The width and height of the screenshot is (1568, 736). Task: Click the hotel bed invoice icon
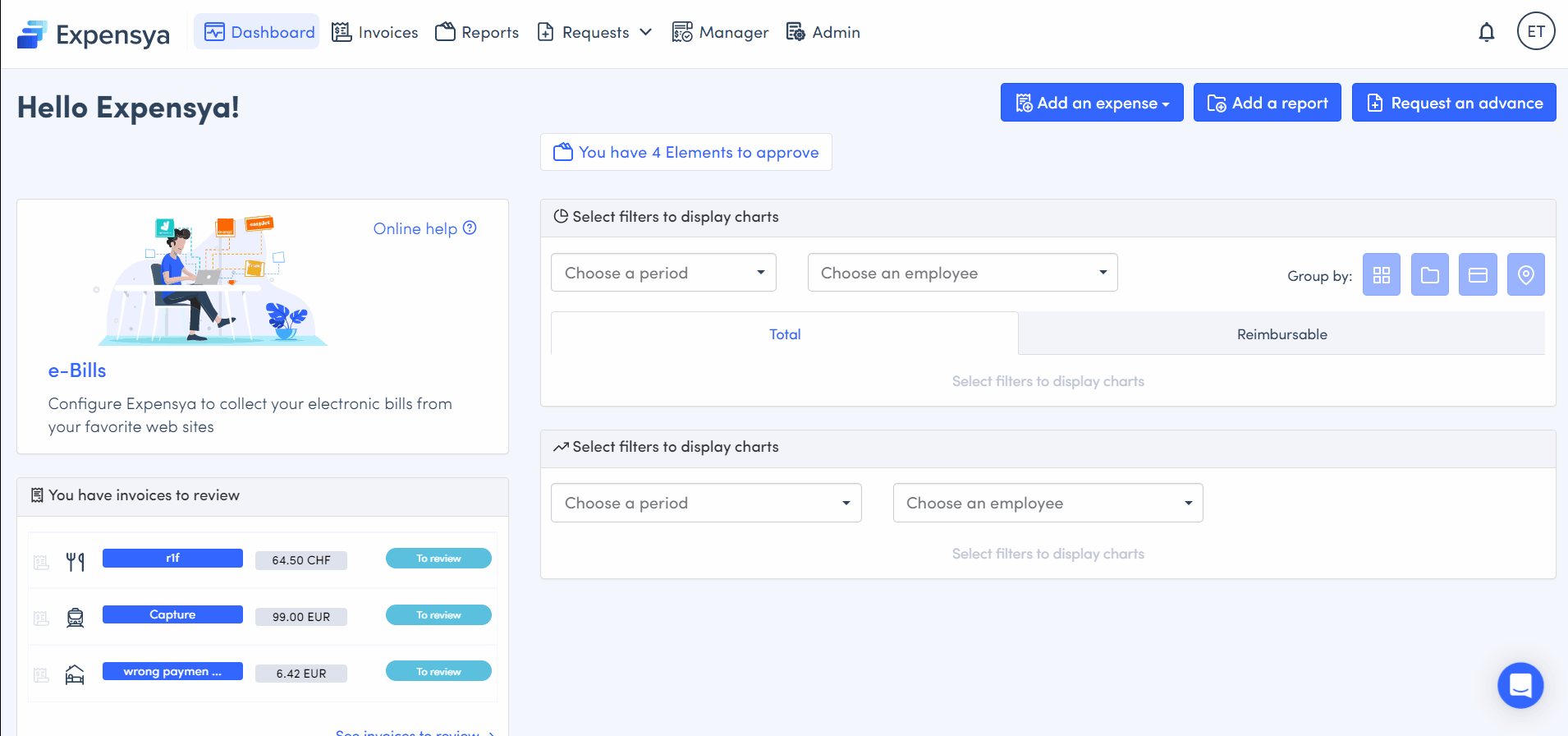click(75, 674)
